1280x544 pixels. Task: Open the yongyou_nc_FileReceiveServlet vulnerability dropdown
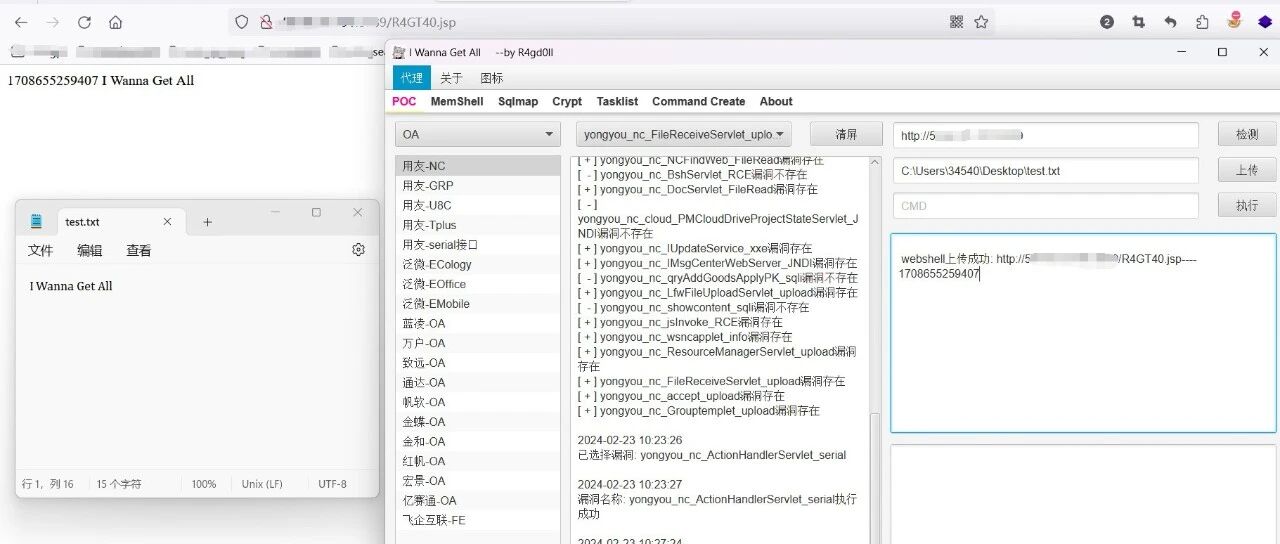tap(684, 134)
